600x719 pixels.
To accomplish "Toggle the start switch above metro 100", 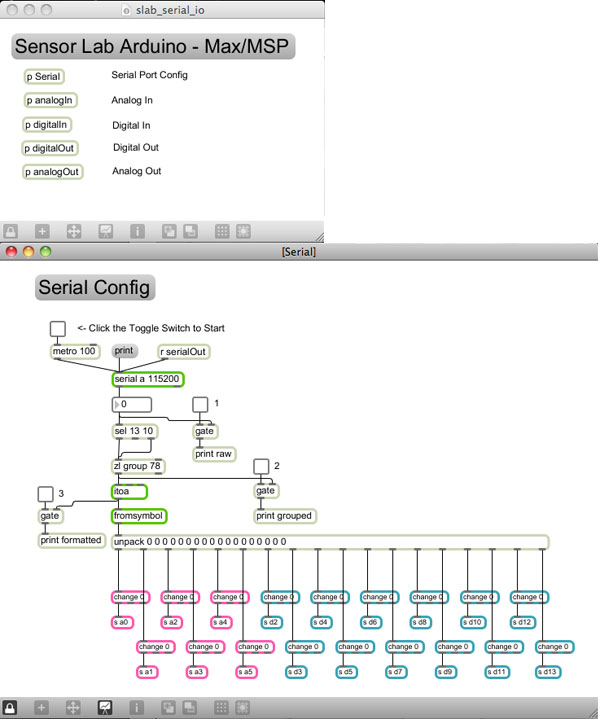I will pyautogui.click(x=58, y=329).
